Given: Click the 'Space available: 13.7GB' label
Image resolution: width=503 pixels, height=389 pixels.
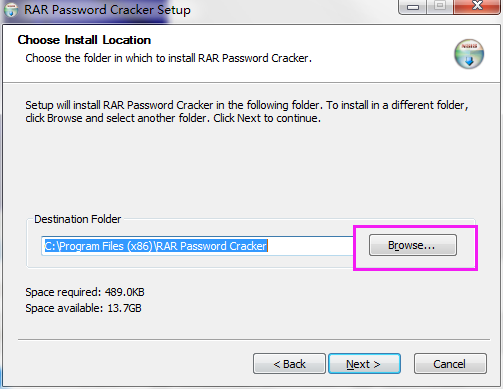Looking at the screenshot, I should tap(83, 308).
